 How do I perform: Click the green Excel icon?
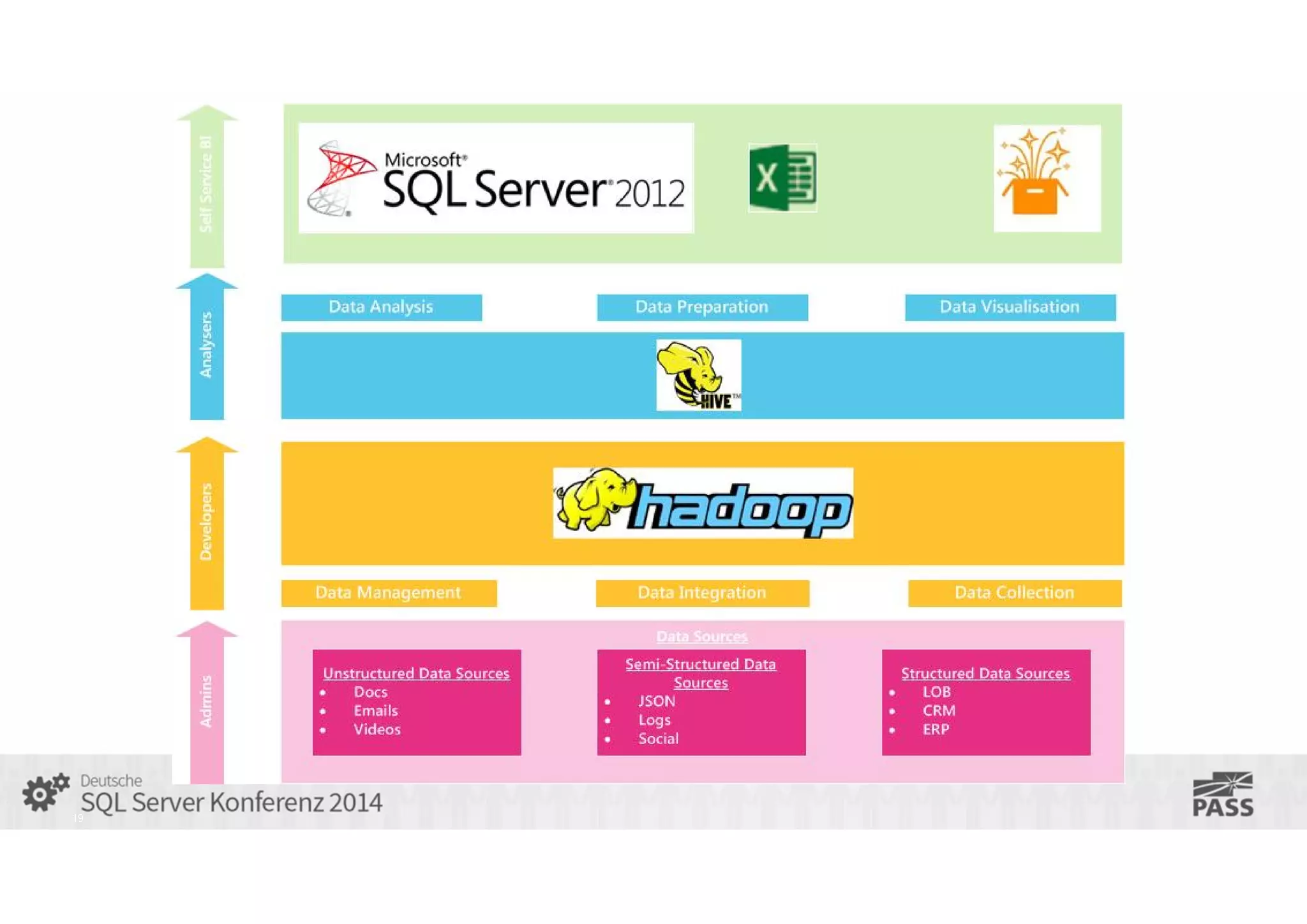tap(782, 178)
